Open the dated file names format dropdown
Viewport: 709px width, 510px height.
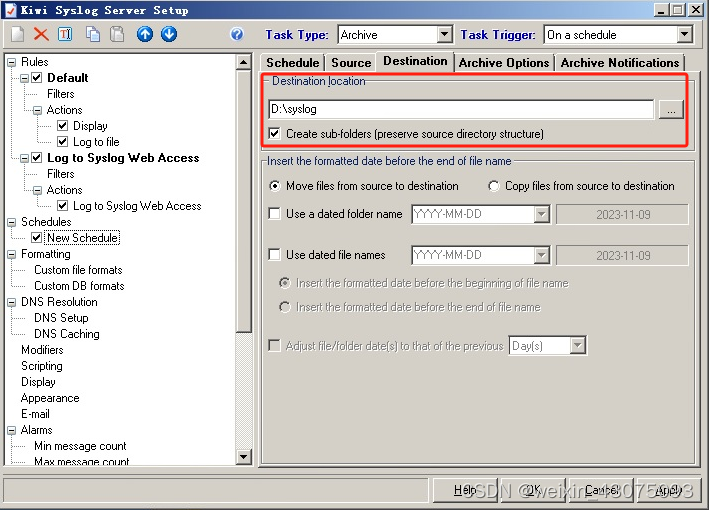[541, 255]
